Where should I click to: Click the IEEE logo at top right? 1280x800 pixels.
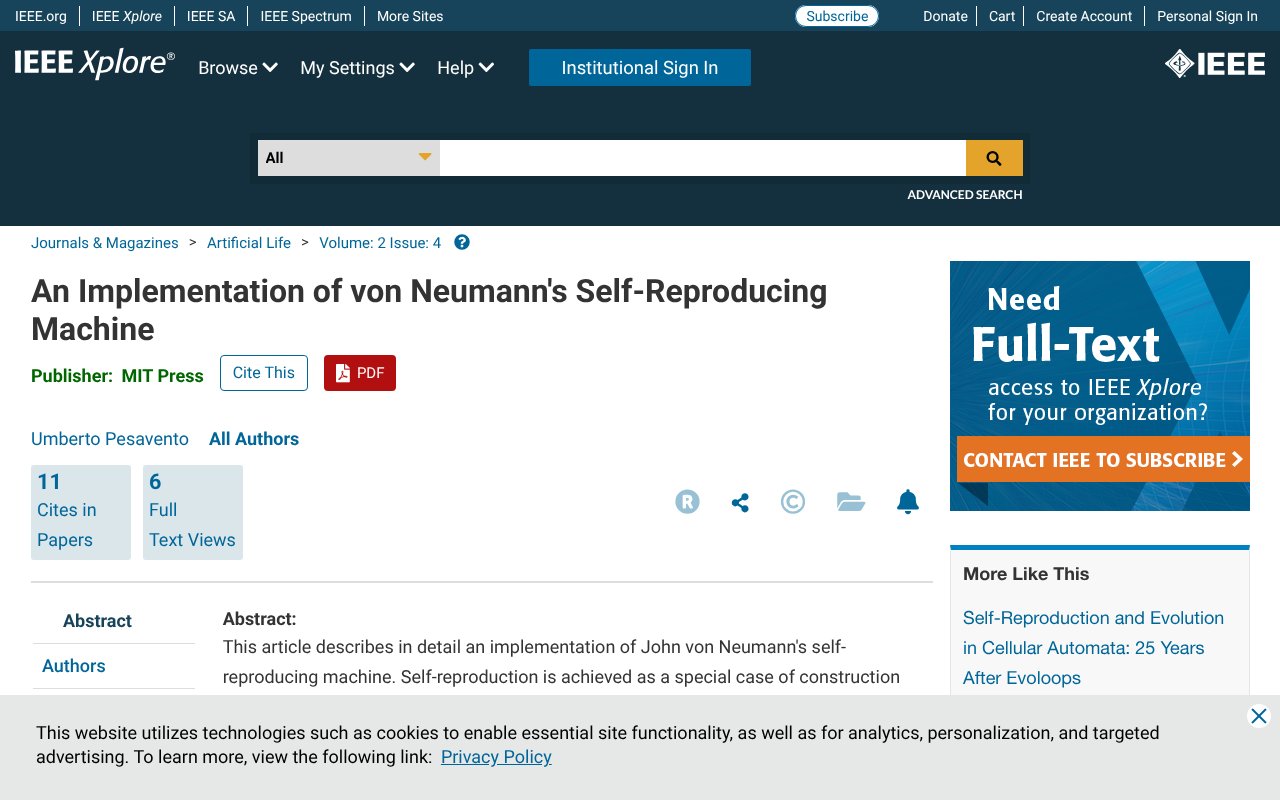[x=1215, y=64]
